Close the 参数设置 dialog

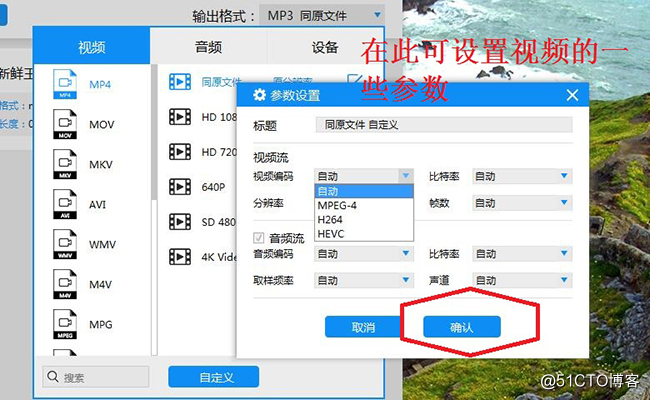(x=572, y=95)
